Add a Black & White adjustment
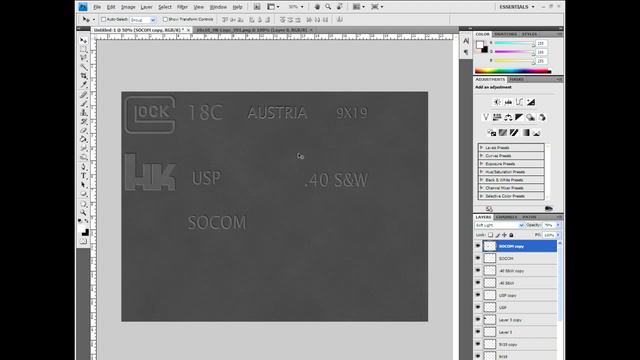 pyautogui.click(x=519, y=118)
